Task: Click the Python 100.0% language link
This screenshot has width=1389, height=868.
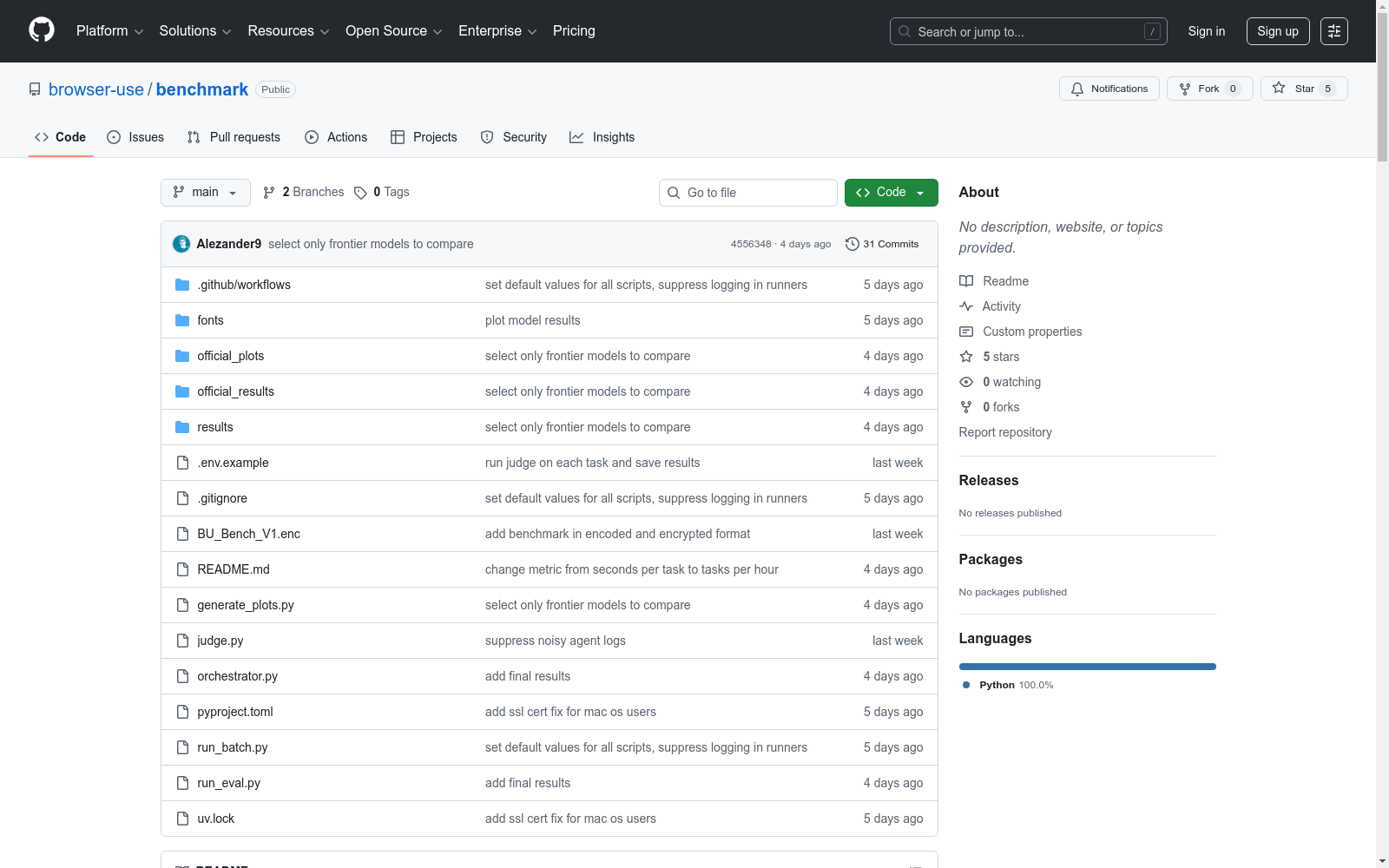Action: pyautogui.click(x=1008, y=685)
